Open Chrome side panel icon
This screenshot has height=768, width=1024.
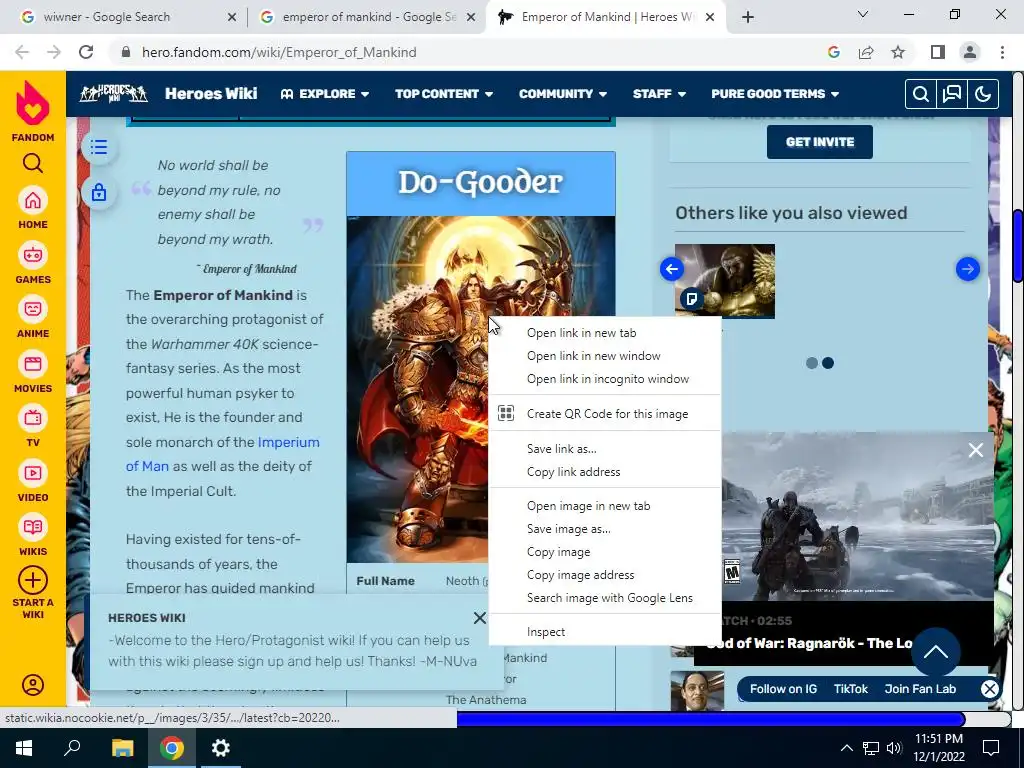pyautogui.click(x=938, y=52)
